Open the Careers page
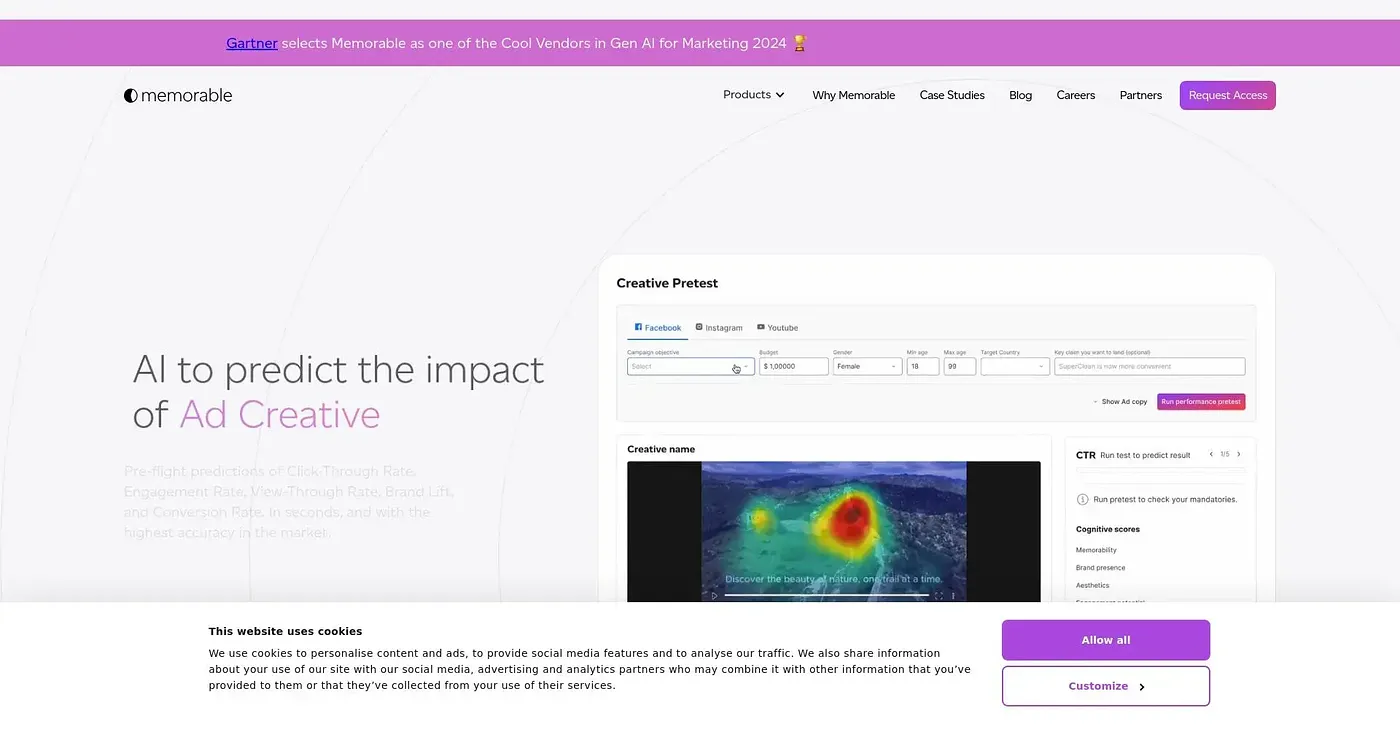This screenshot has width=1400, height=729. (1076, 95)
